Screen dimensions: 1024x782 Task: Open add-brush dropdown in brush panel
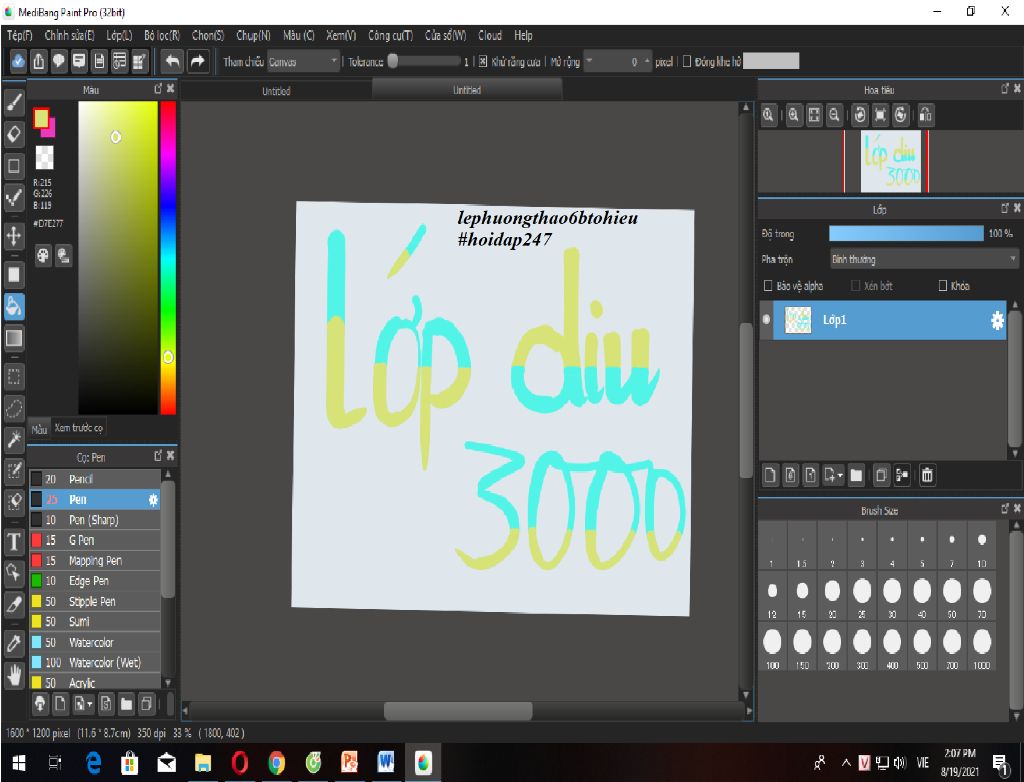90,704
